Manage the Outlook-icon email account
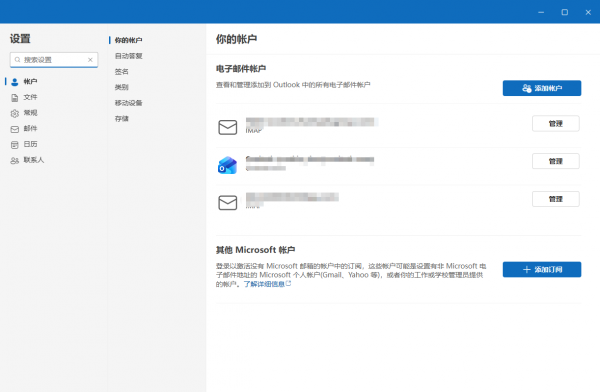The image size is (600, 392). (556, 161)
